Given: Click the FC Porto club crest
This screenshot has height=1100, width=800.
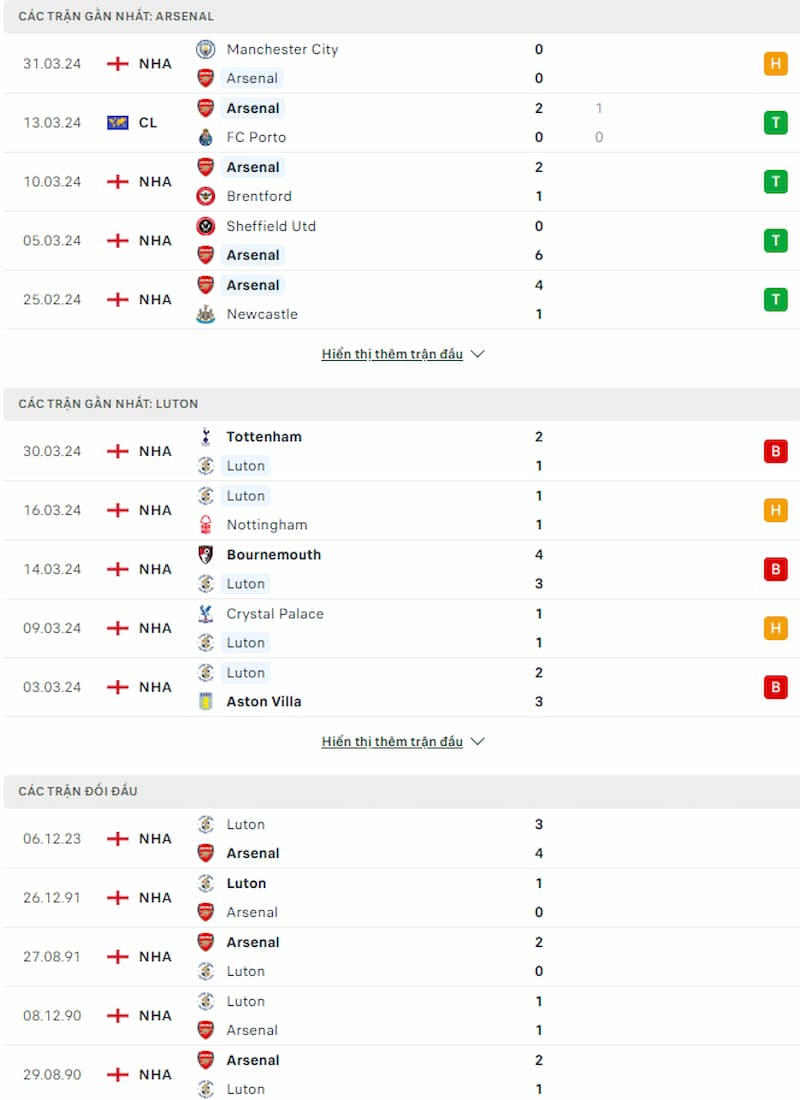Looking at the screenshot, I should (x=206, y=137).
